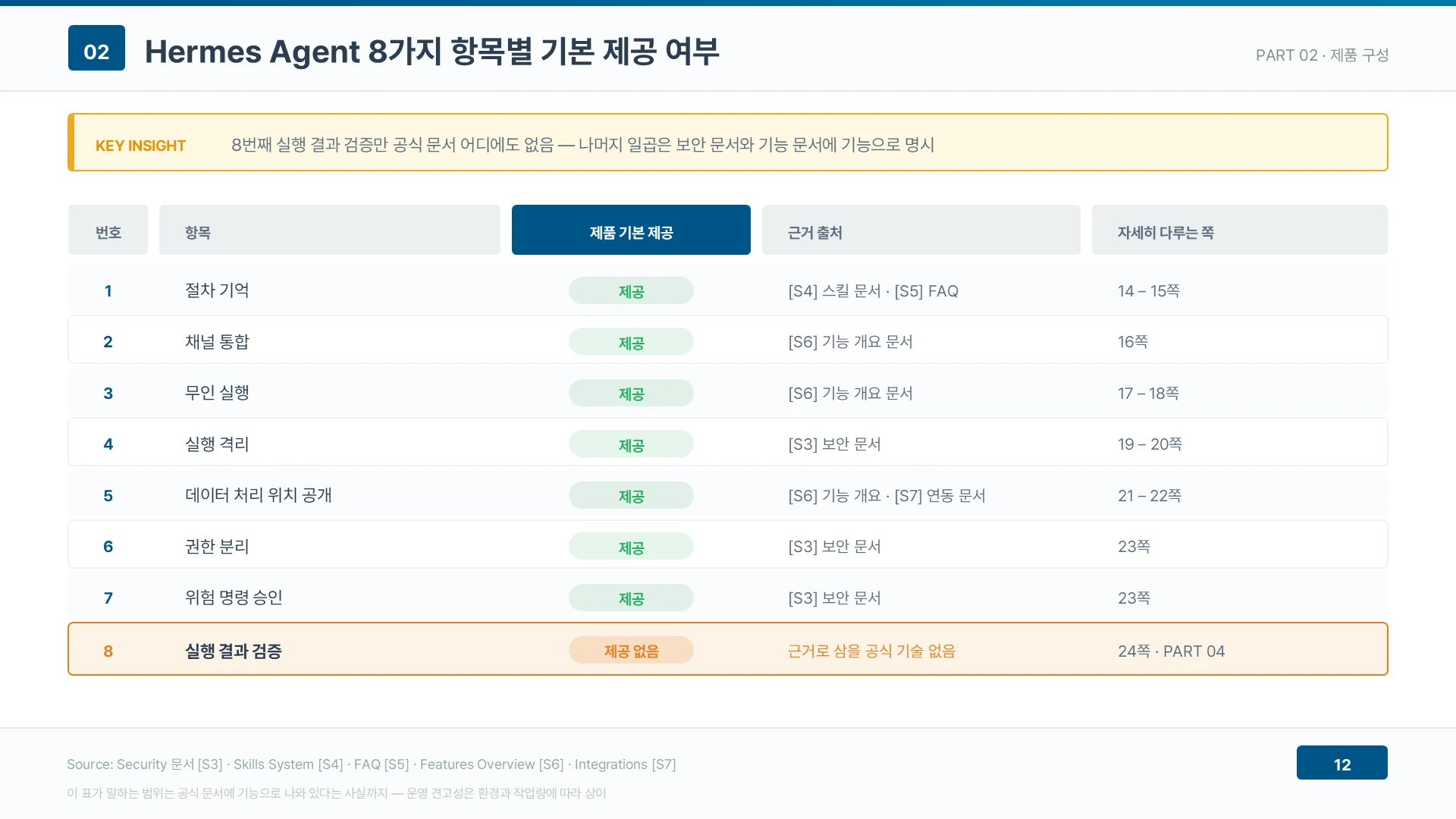Click the '제공' badge in the 권한 분리 row
Screen dimensions: 1456x819
pyautogui.click(x=631, y=547)
